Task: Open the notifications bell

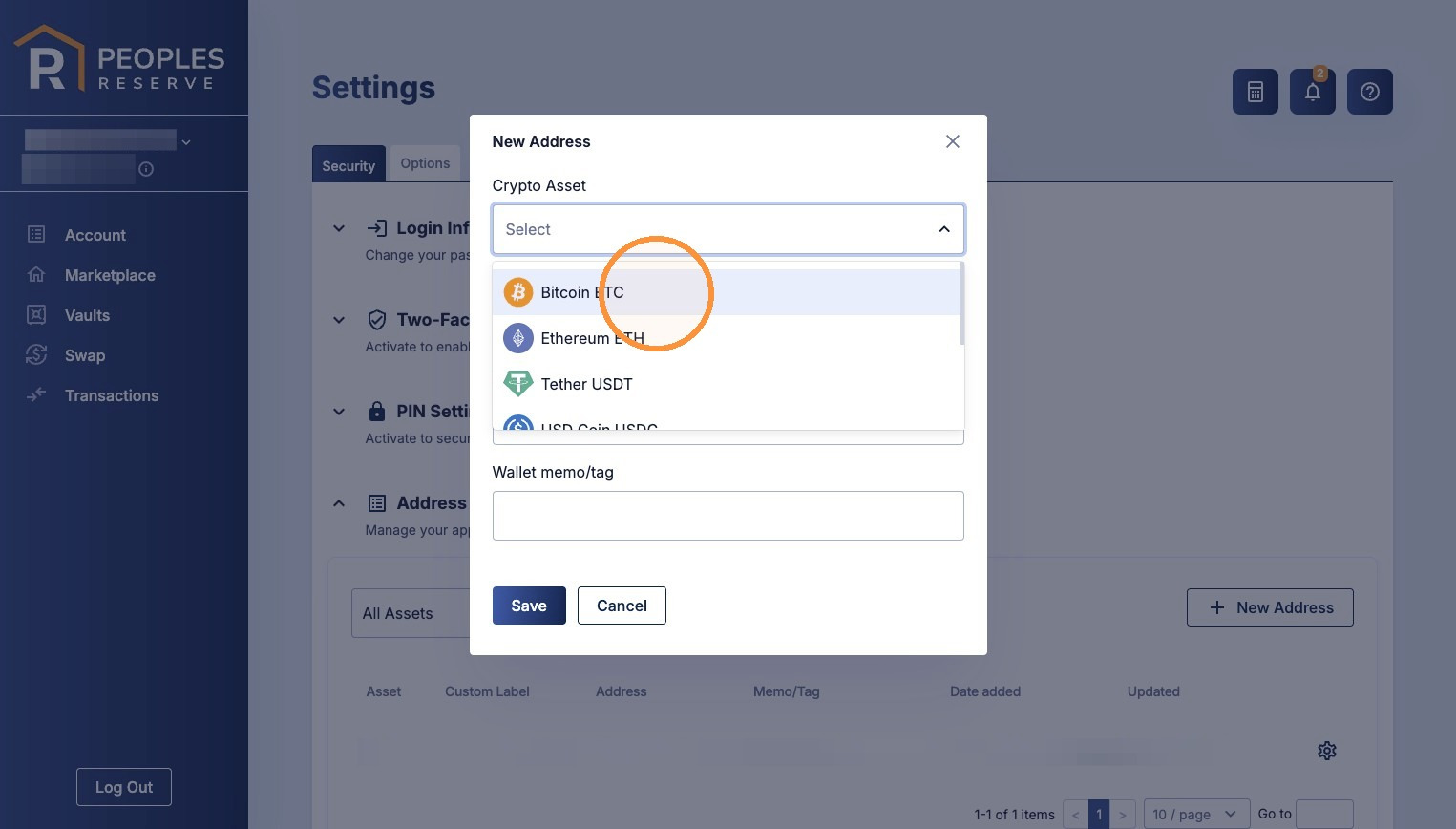Action: click(x=1313, y=92)
